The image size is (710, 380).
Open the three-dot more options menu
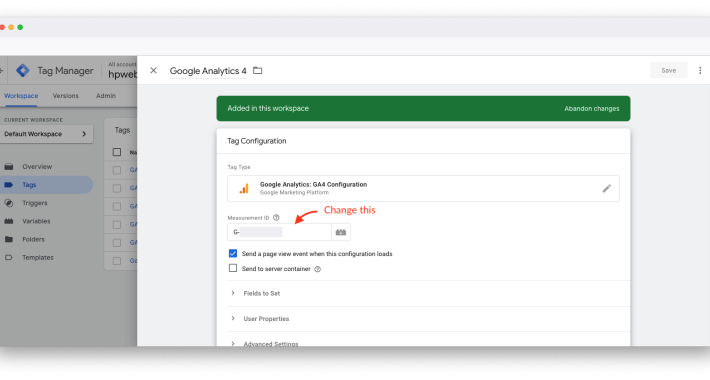point(700,70)
